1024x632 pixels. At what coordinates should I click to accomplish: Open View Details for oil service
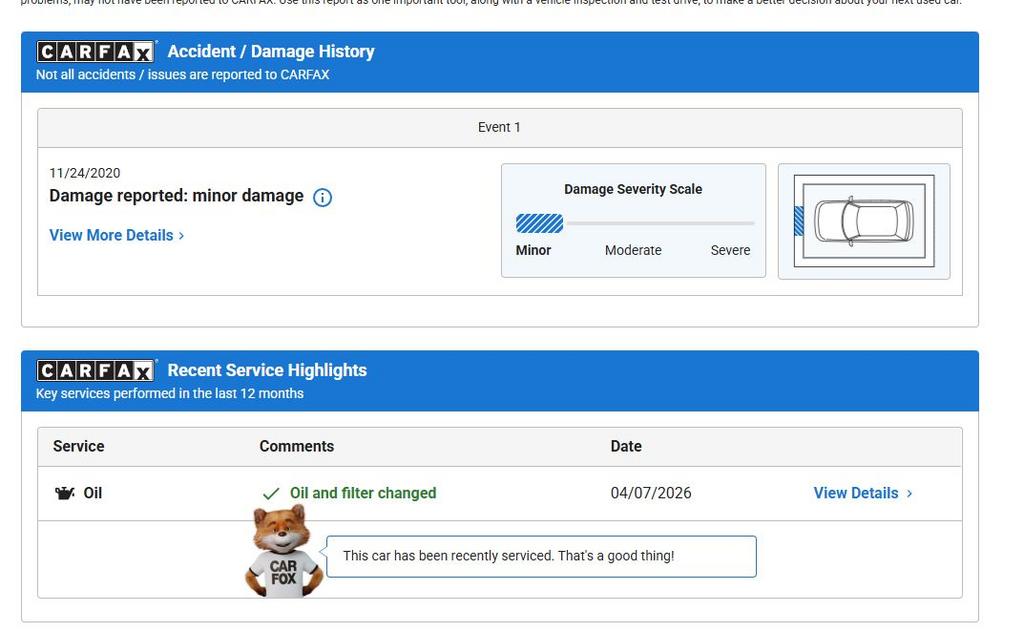862,493
